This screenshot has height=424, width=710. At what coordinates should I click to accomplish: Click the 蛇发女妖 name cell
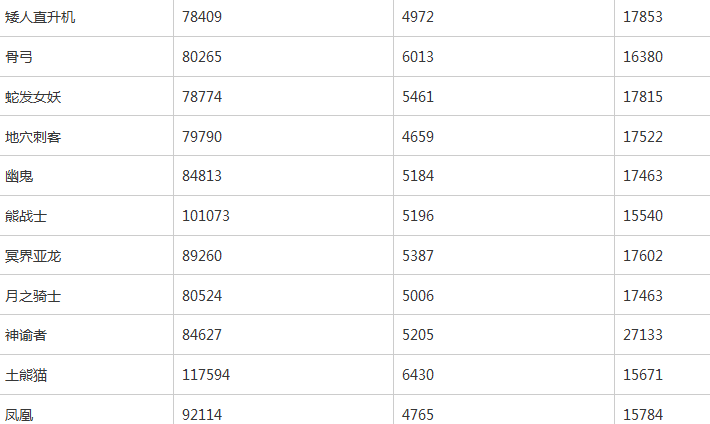[33, 97]
